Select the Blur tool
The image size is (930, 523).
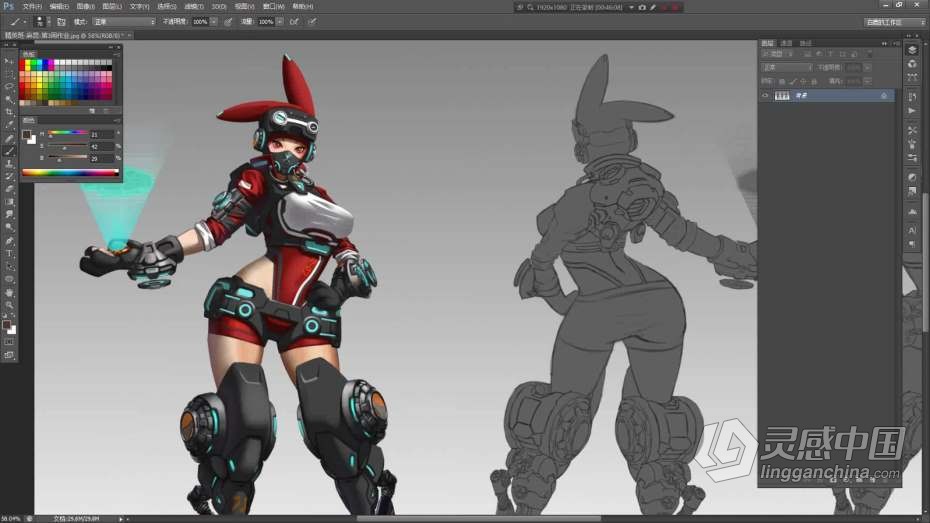[9, 215]
